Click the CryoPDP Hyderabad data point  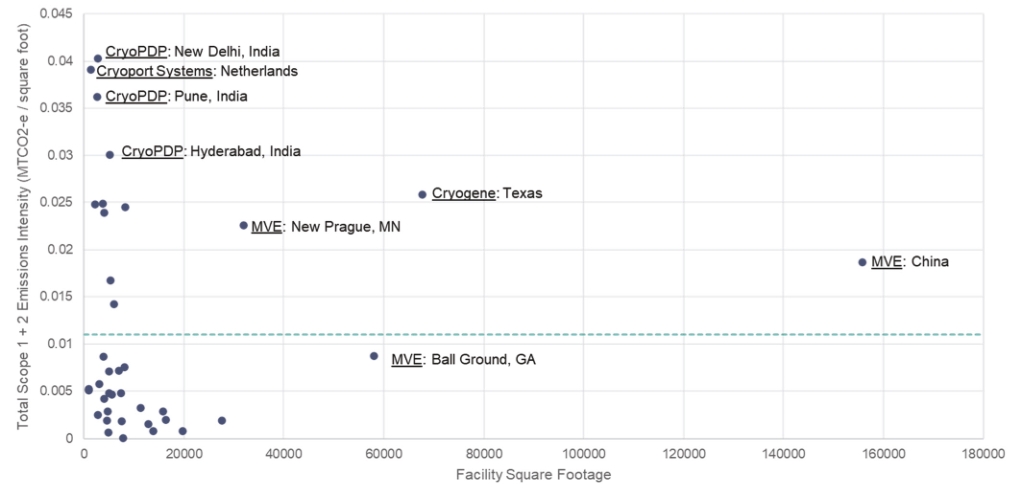coord(110,155)
